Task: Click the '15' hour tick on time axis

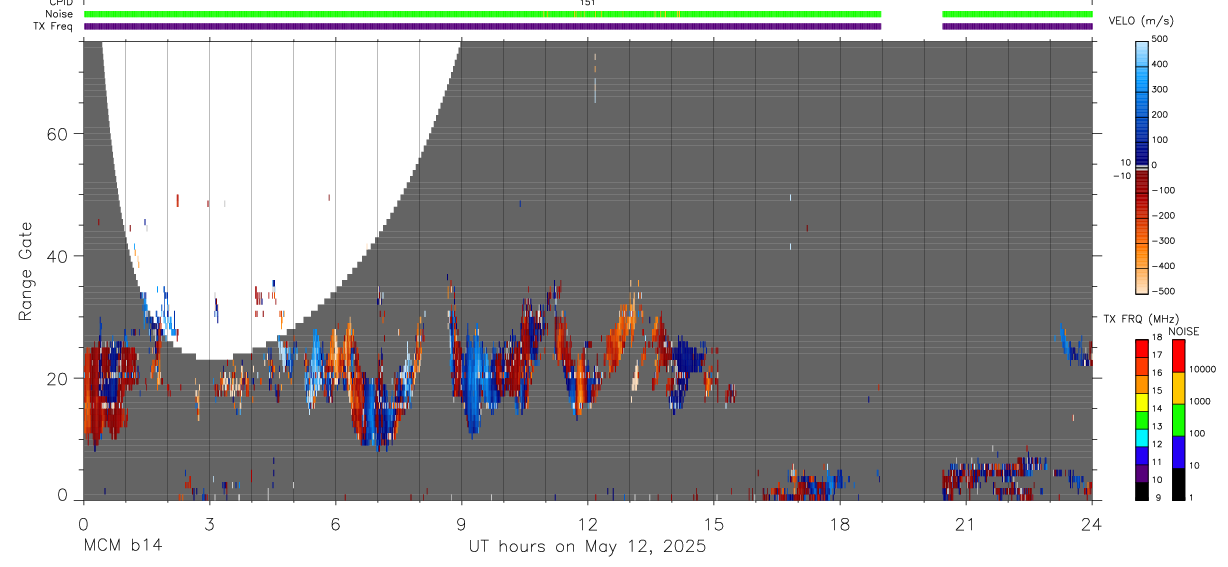Action: pos(714,523)
